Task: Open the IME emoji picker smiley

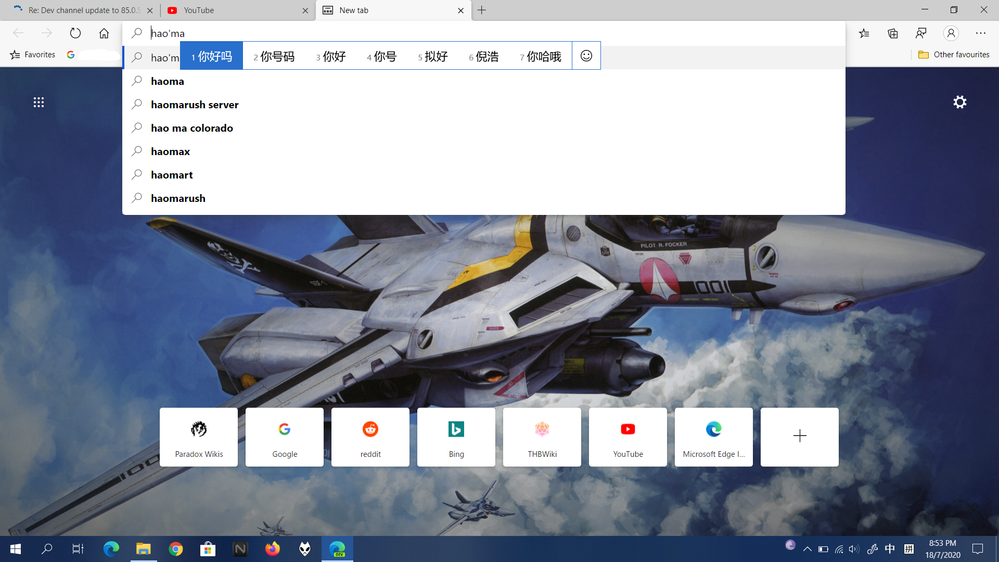Action: click(x=586, y=56)
